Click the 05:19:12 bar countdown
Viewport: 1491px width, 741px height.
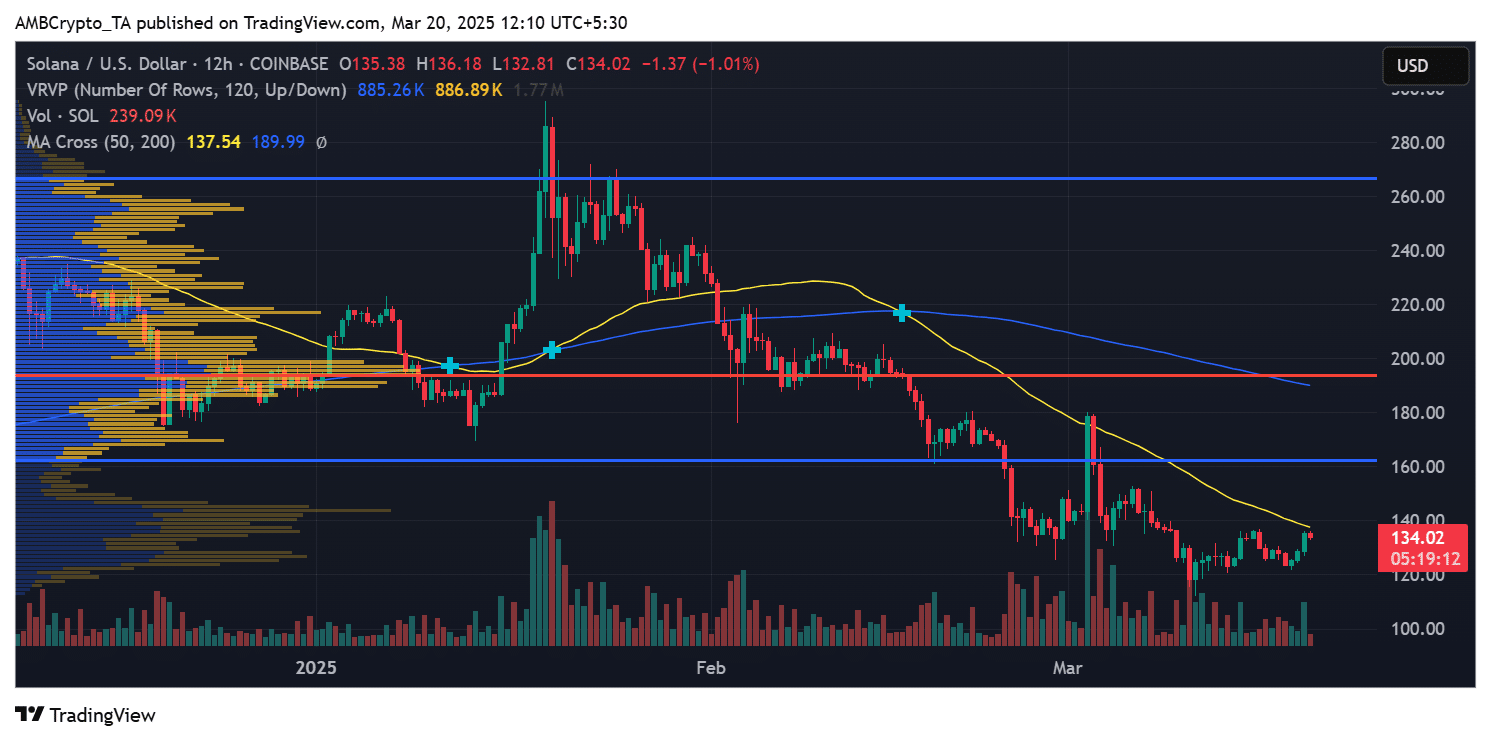pos(1425,560)
